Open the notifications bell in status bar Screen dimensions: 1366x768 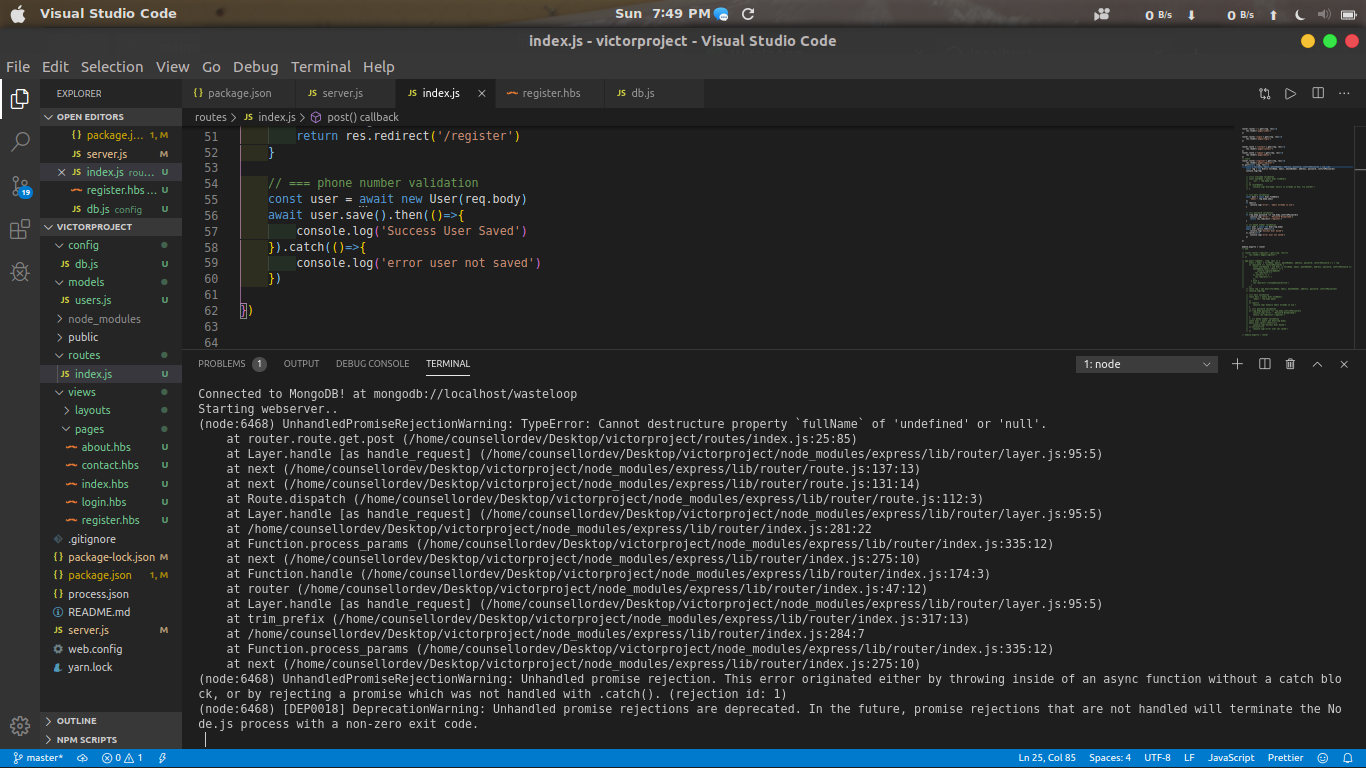coord(1348,758)
